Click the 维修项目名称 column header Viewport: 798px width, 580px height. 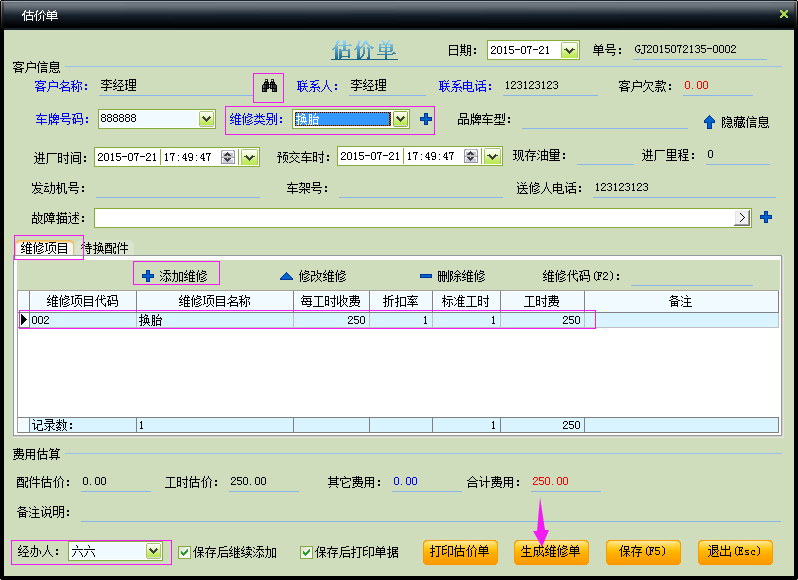coord(215,301)
